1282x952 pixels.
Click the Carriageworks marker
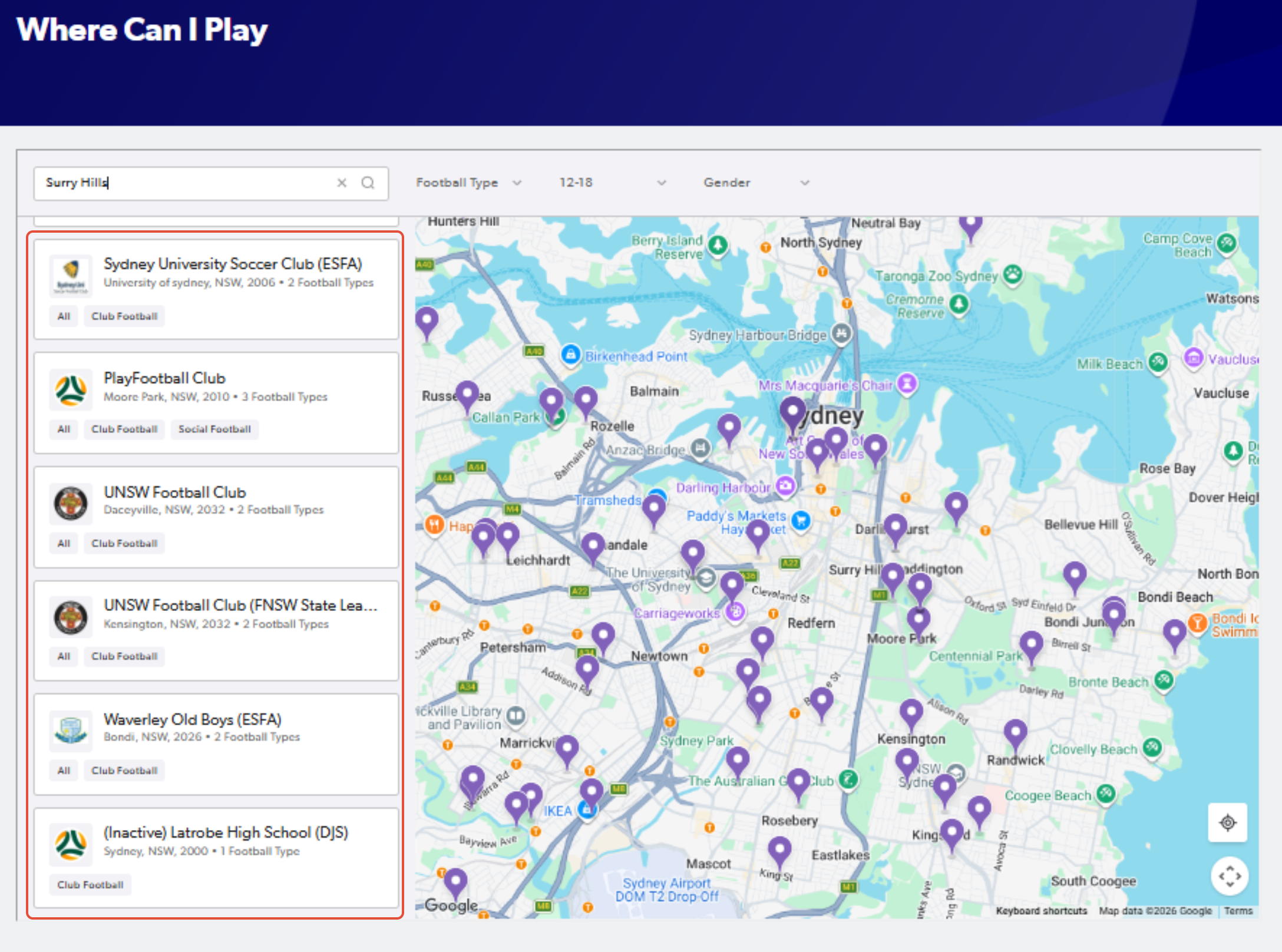point(735,613)
